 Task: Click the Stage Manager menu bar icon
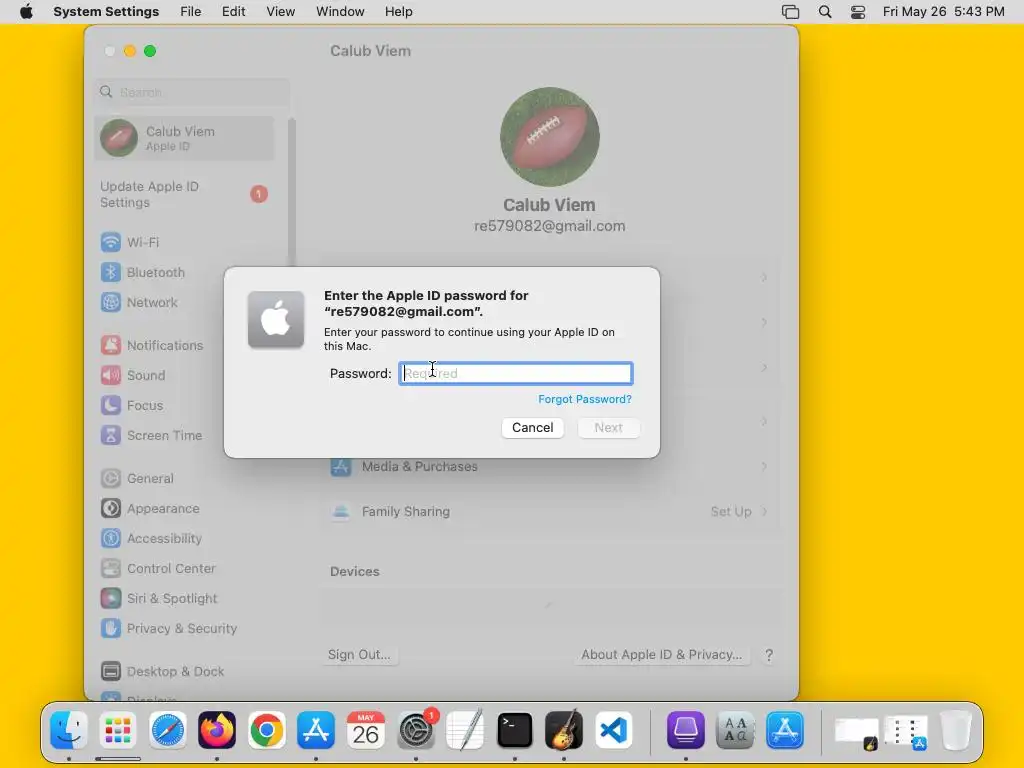pyautogui.click(x=790, y=12)
